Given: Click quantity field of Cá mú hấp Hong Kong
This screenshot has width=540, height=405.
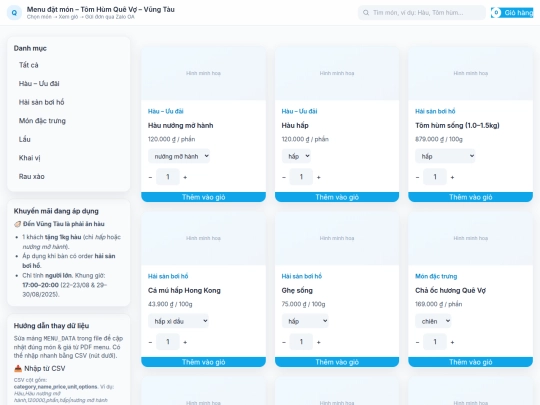Looking at the screenshot, I should 168,342.
